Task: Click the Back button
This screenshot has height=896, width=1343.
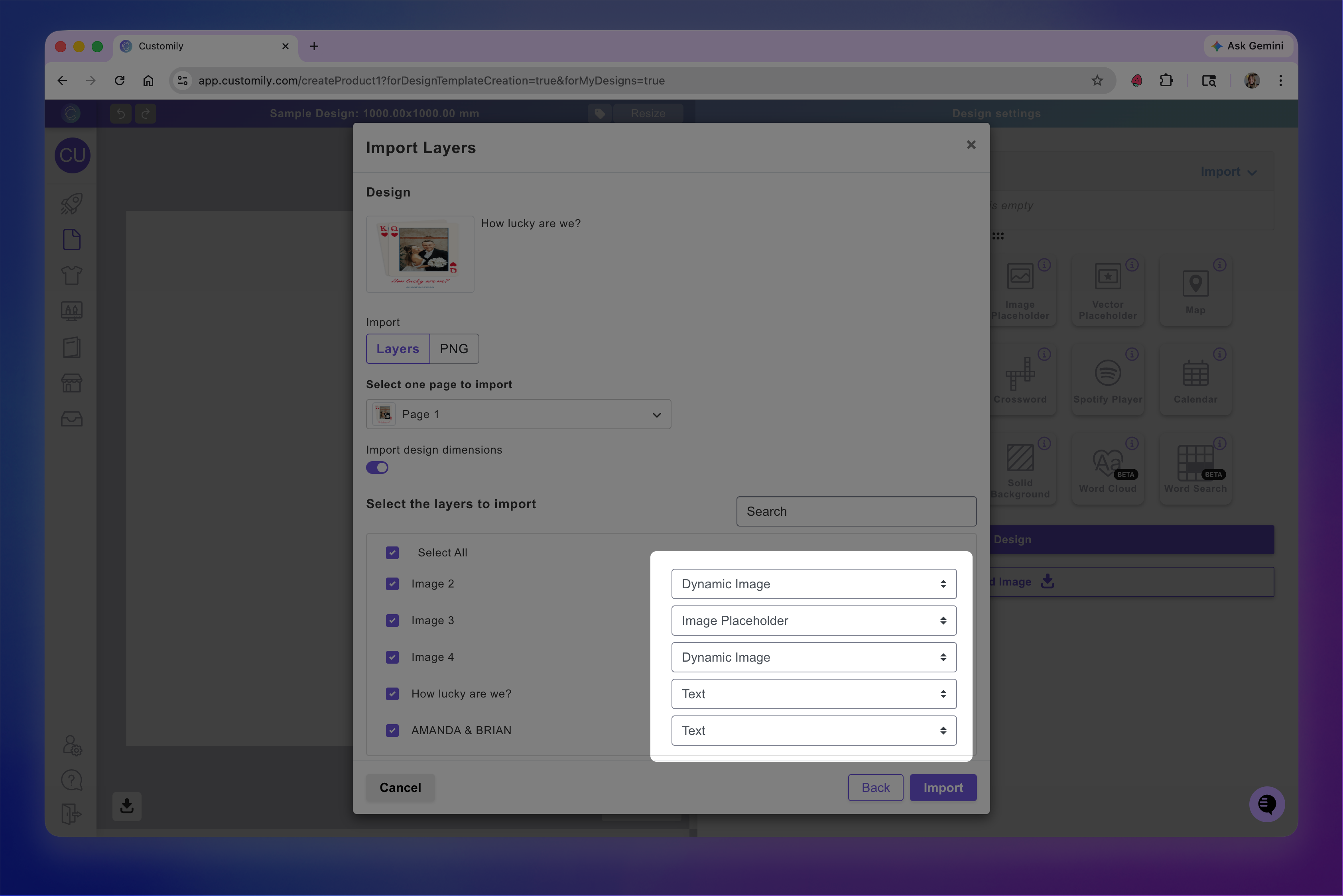Action: coord(875,788)
